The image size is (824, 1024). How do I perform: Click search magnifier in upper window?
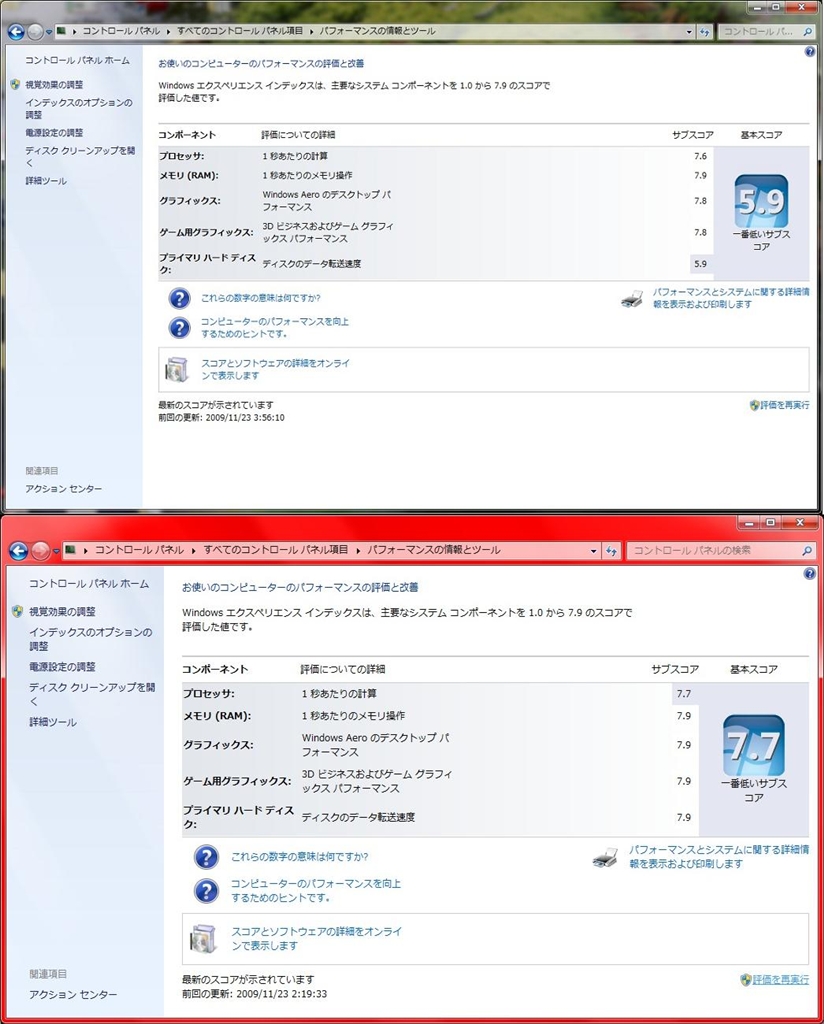click(x=807, y=31)
